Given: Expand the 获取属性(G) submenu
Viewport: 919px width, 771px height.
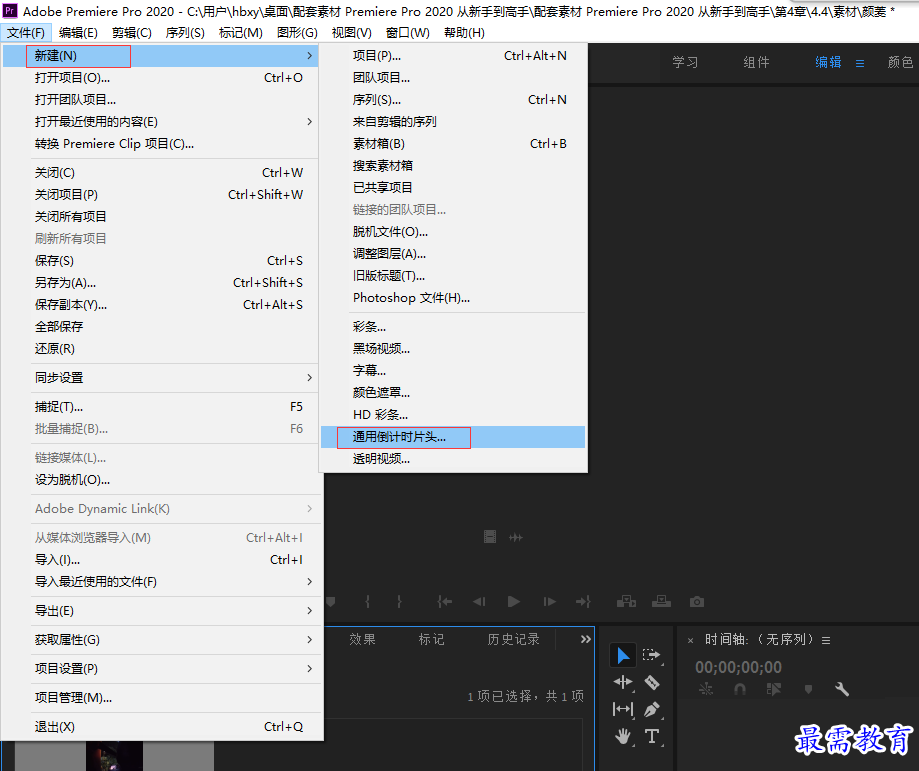Looking at the screenshot, I should coord(161,640).
